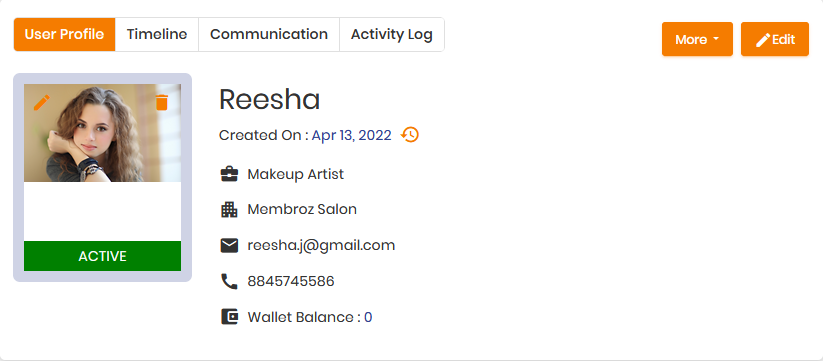Screen dimensions: 823x361
Task: Click Reesha's profile photo thumbnail
Action: point(102,133)
